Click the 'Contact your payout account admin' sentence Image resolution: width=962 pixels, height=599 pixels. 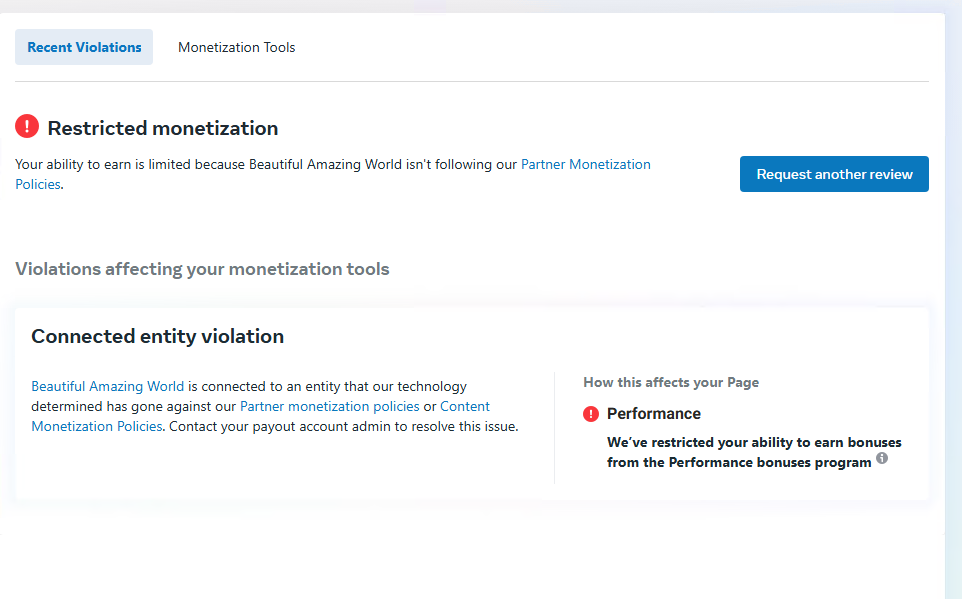[x=343, y=426]
